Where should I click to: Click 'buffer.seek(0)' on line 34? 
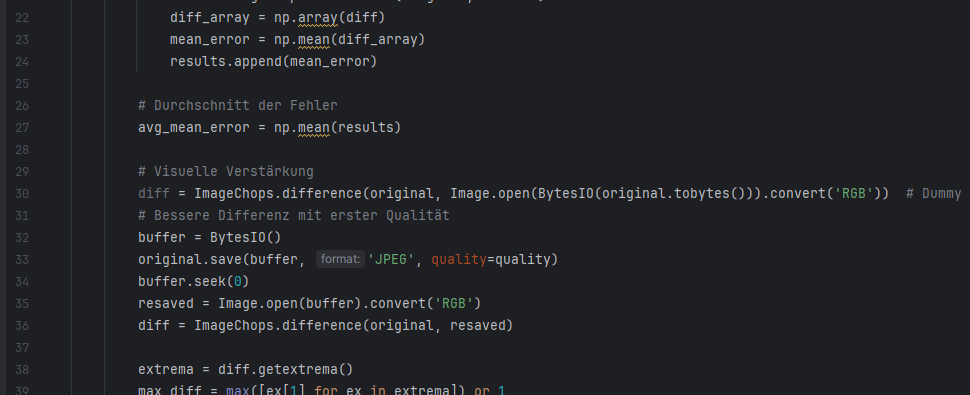(194, 282)
